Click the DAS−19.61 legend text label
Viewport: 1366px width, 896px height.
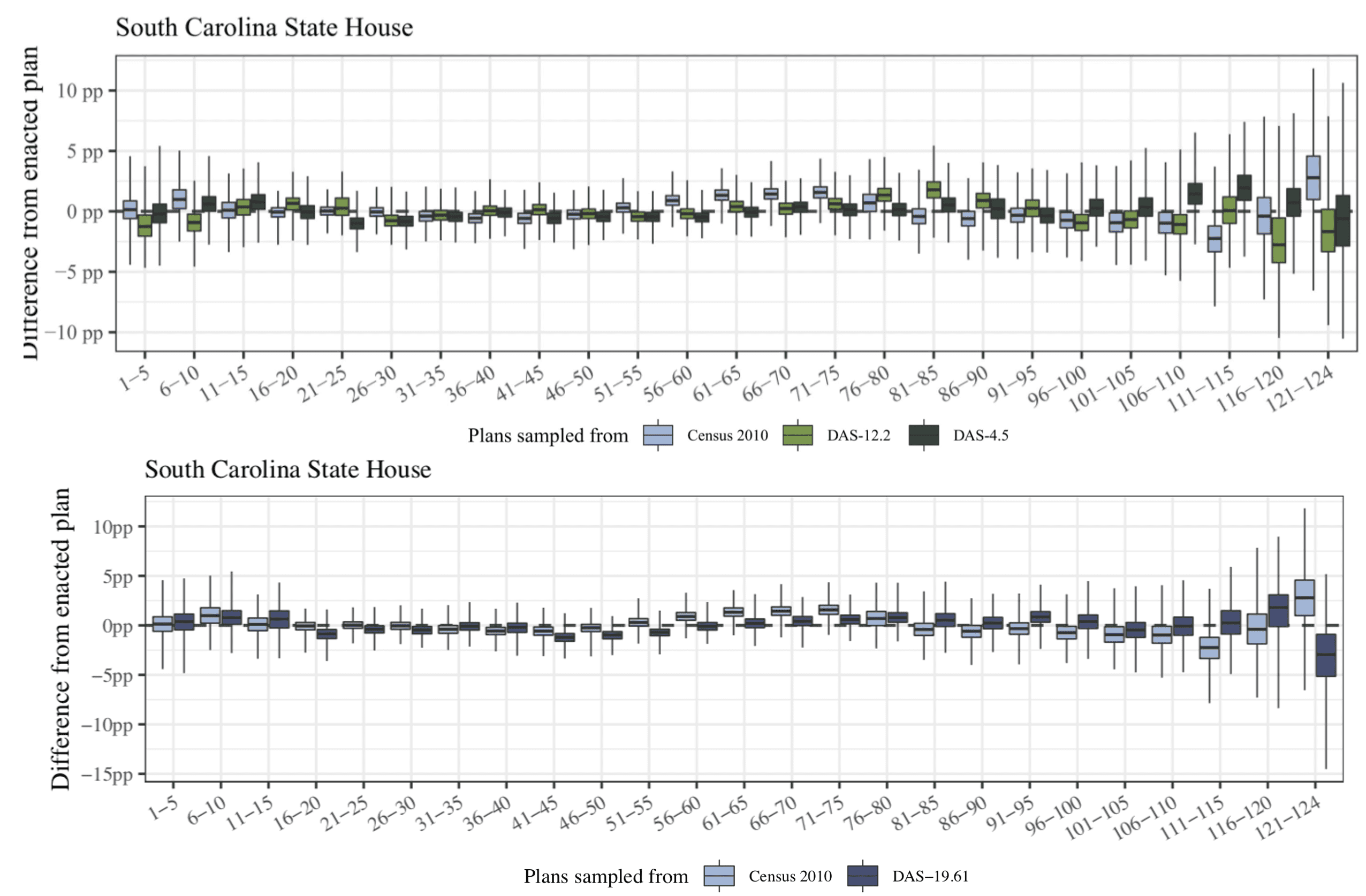930,876
